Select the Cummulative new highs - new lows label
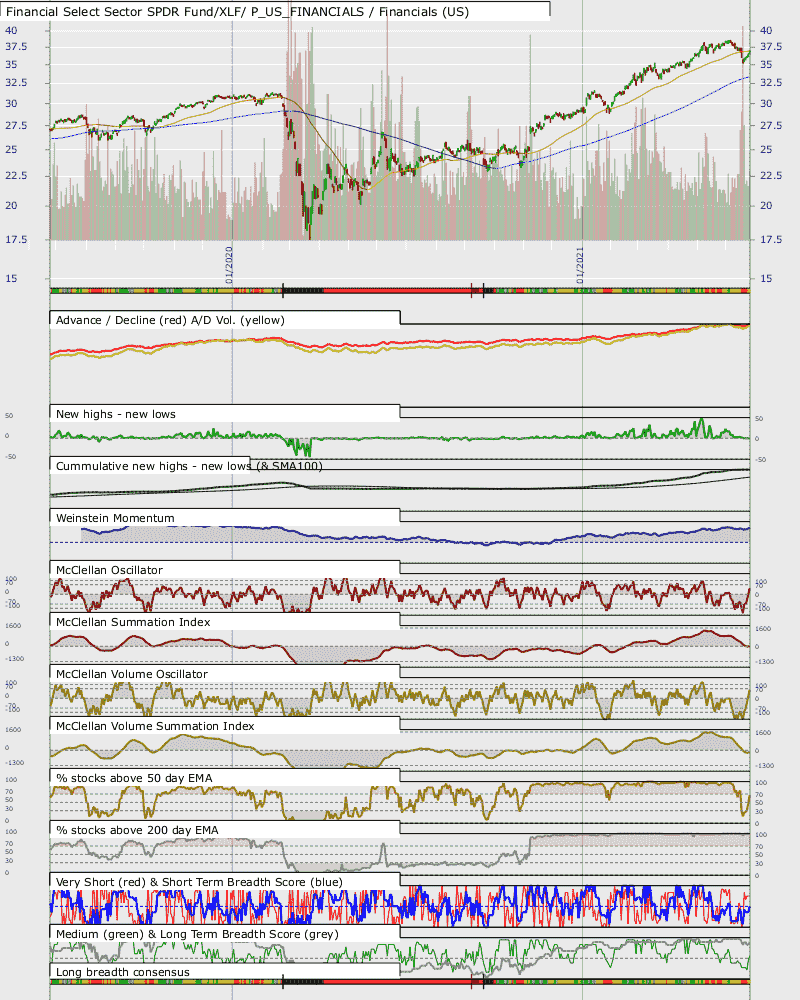 (189, 466)
